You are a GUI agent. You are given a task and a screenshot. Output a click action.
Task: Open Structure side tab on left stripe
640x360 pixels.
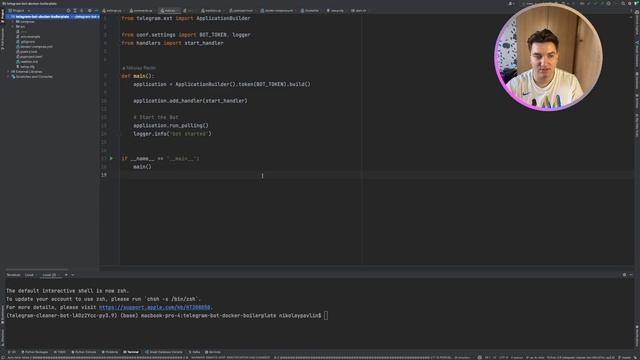click(x=2, y=337)
